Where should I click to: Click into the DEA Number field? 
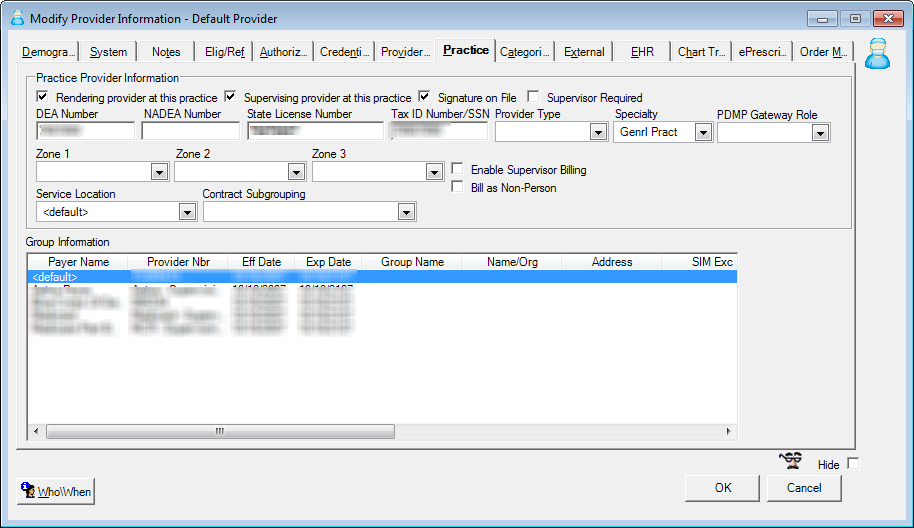click(x=86, y=131)
